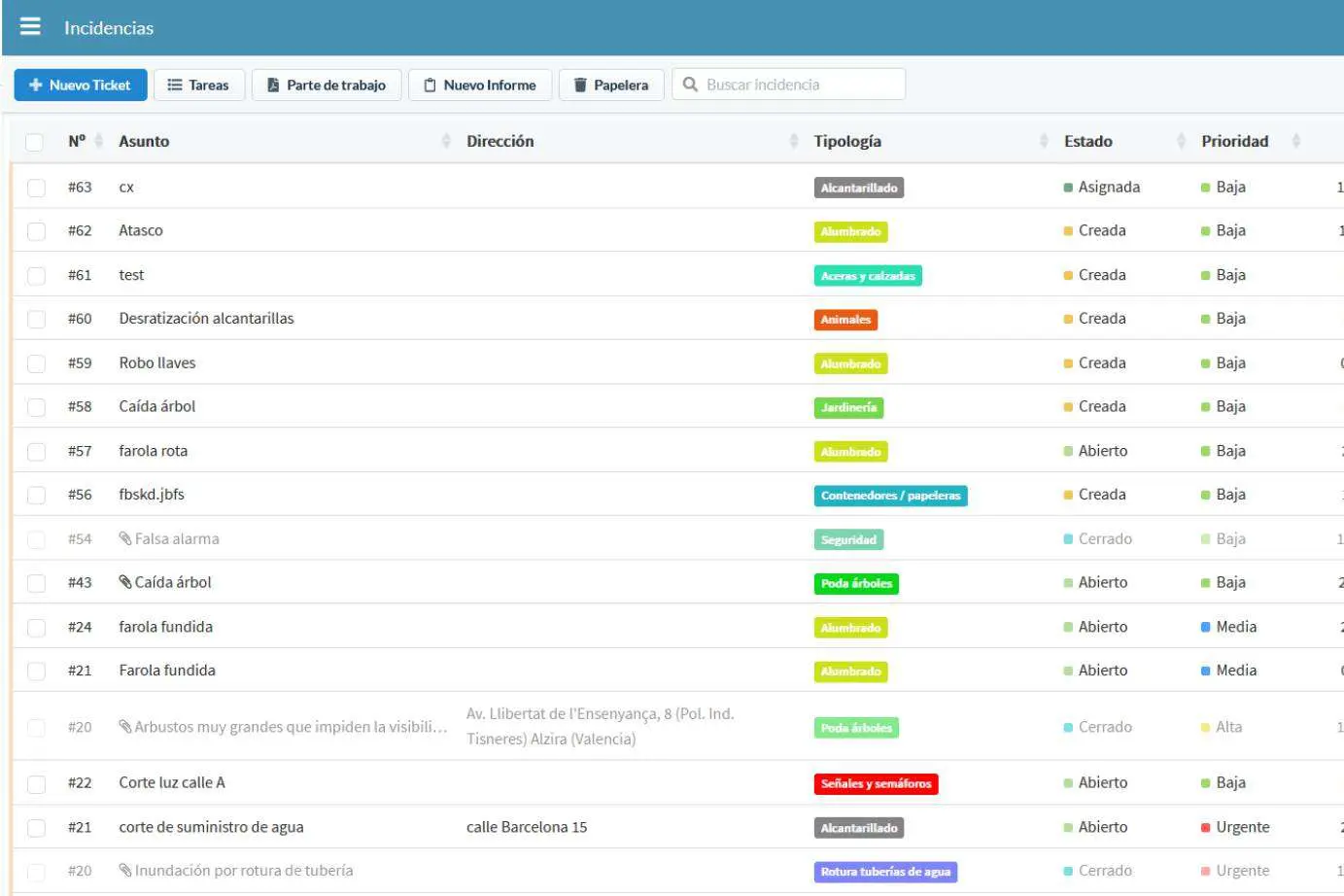1344x896 pixels.
Task: Click the attachment icon on Falsa alarma
Action: coord(125,538)
